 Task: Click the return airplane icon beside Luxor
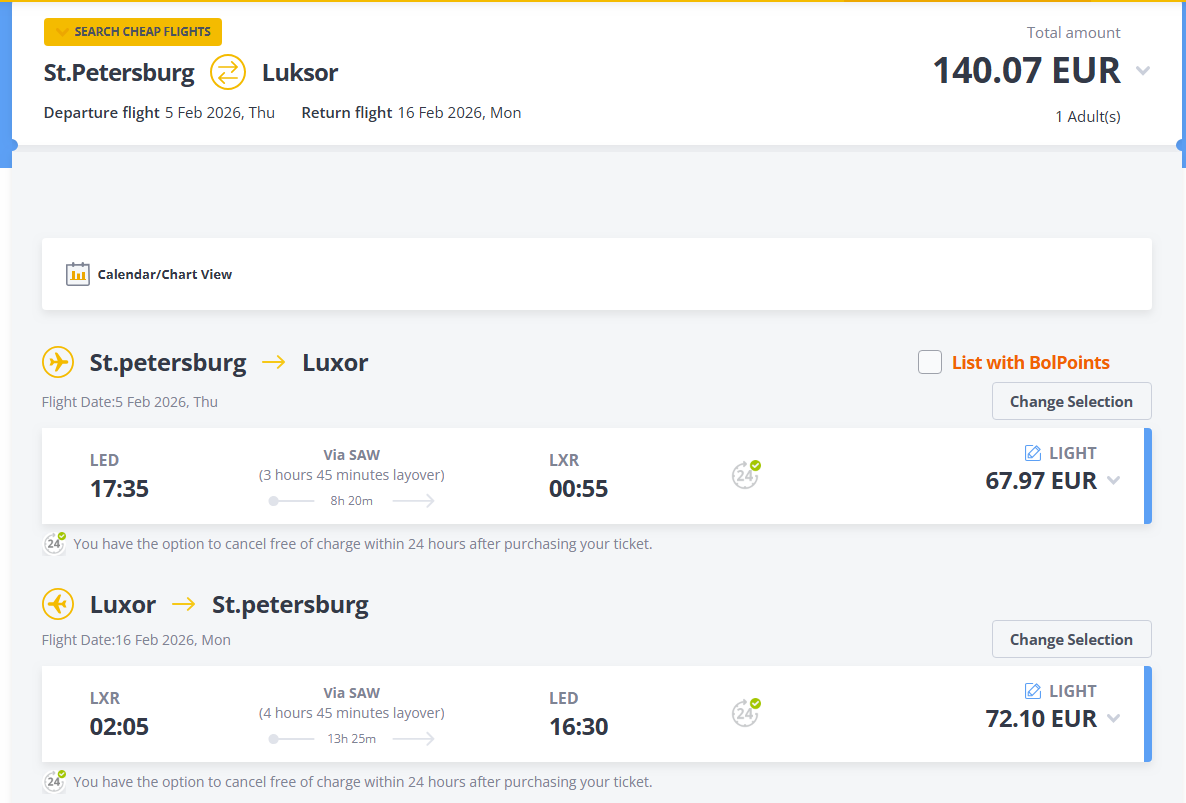pos(58,604)
